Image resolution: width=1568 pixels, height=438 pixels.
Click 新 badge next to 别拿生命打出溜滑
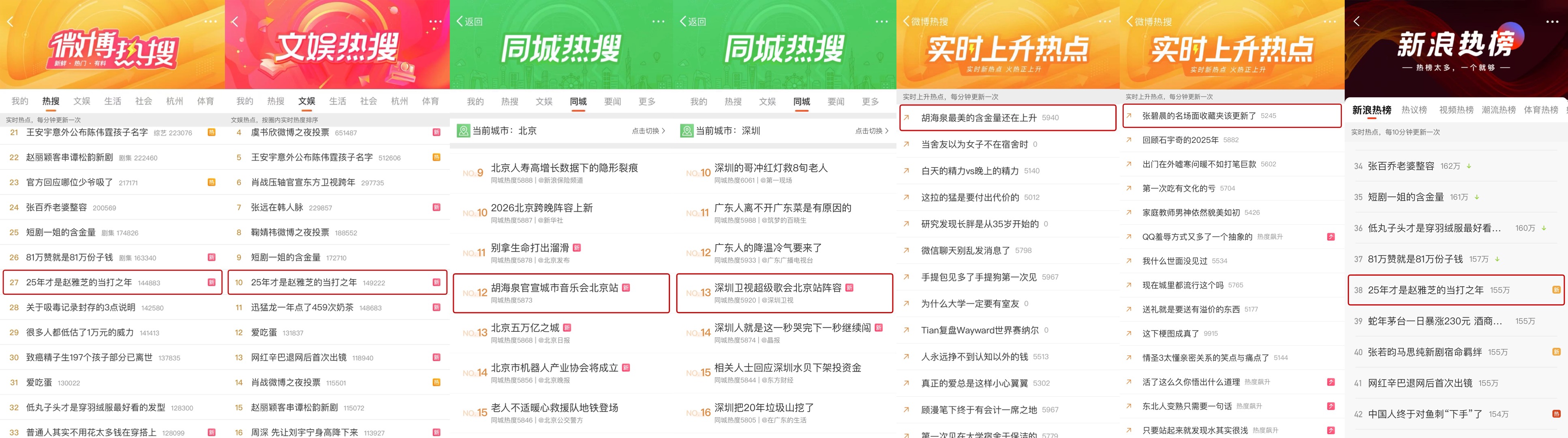click(577, 248)
